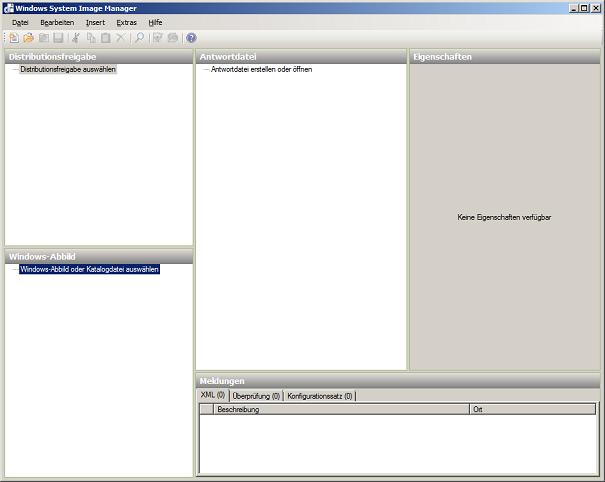Close the Windows System Image Manager window

(x=596, y=8)
